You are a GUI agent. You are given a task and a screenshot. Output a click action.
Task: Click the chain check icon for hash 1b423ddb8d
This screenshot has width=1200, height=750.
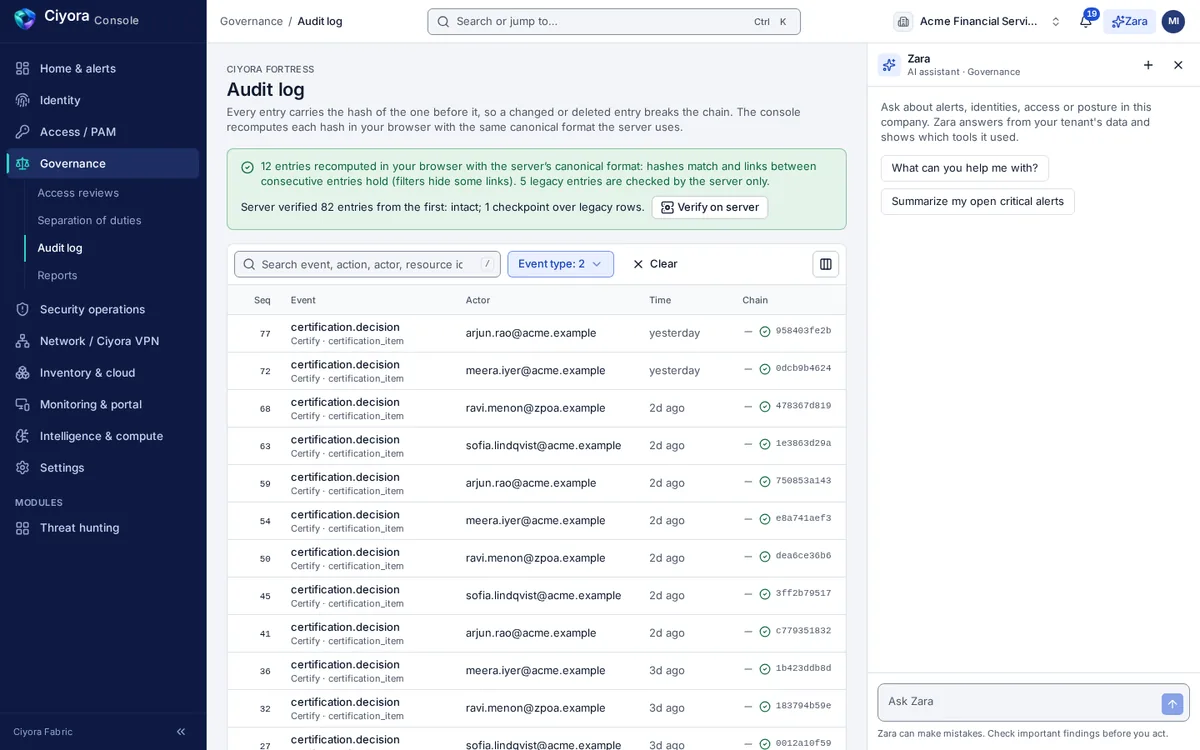[765, 669]
